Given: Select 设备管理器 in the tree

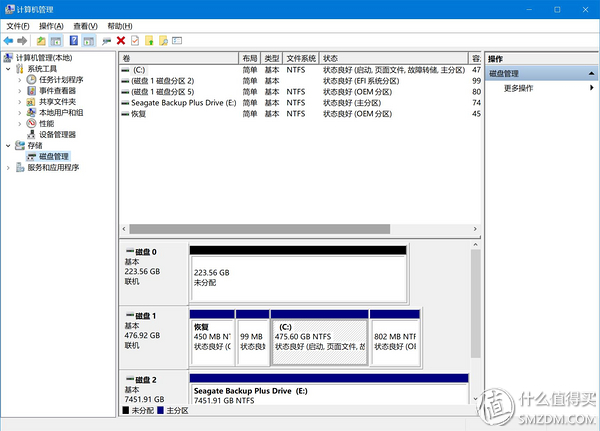Looking at the screenshot, I should click(57, 135).
